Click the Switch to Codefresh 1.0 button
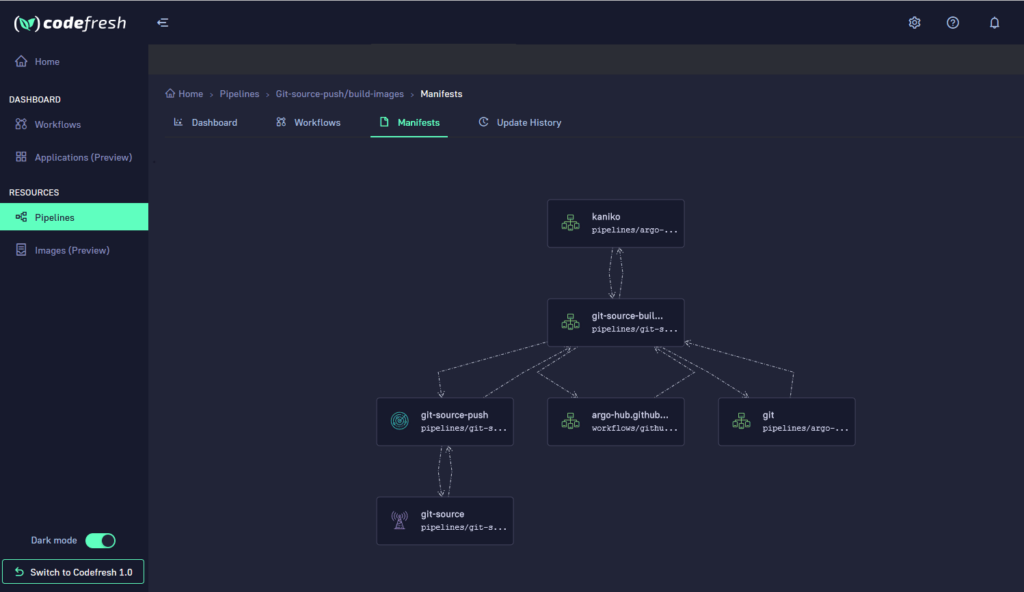 point(73,571)
